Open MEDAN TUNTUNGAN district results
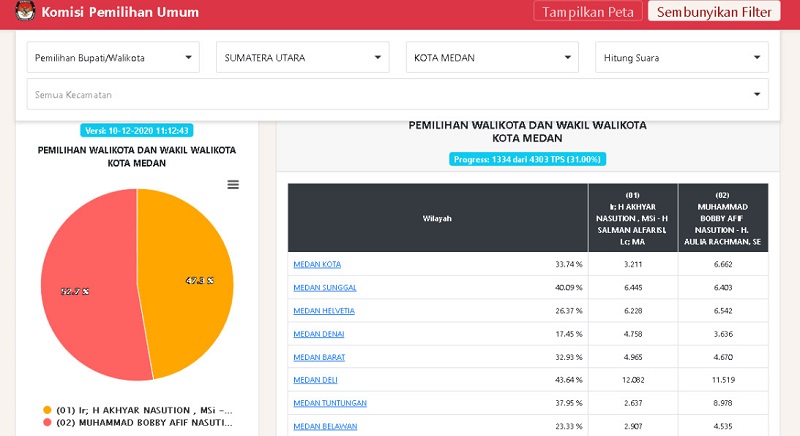This screenshot has width=800, height=436. coord(330,403)
